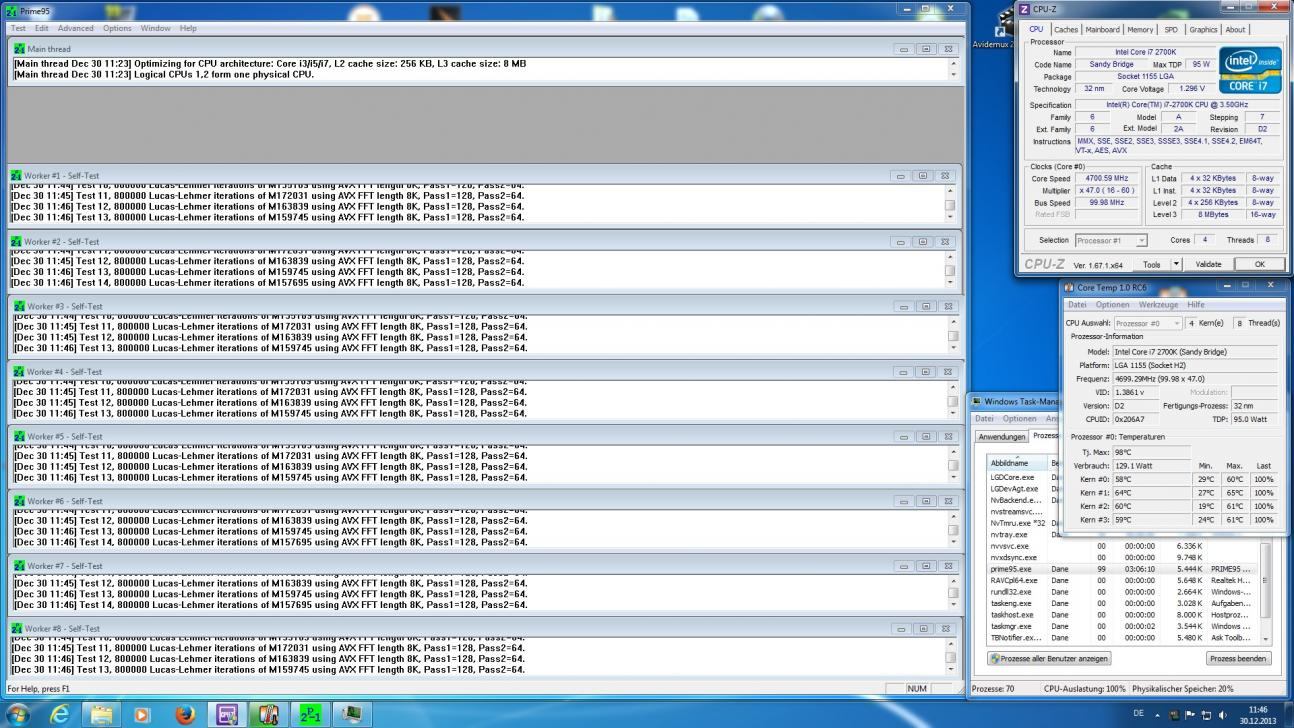Viewport: 1294px width, 728px height.
Task: Switch to the Memory tab in CPU-Z
Action: (x=1140, y=30)
